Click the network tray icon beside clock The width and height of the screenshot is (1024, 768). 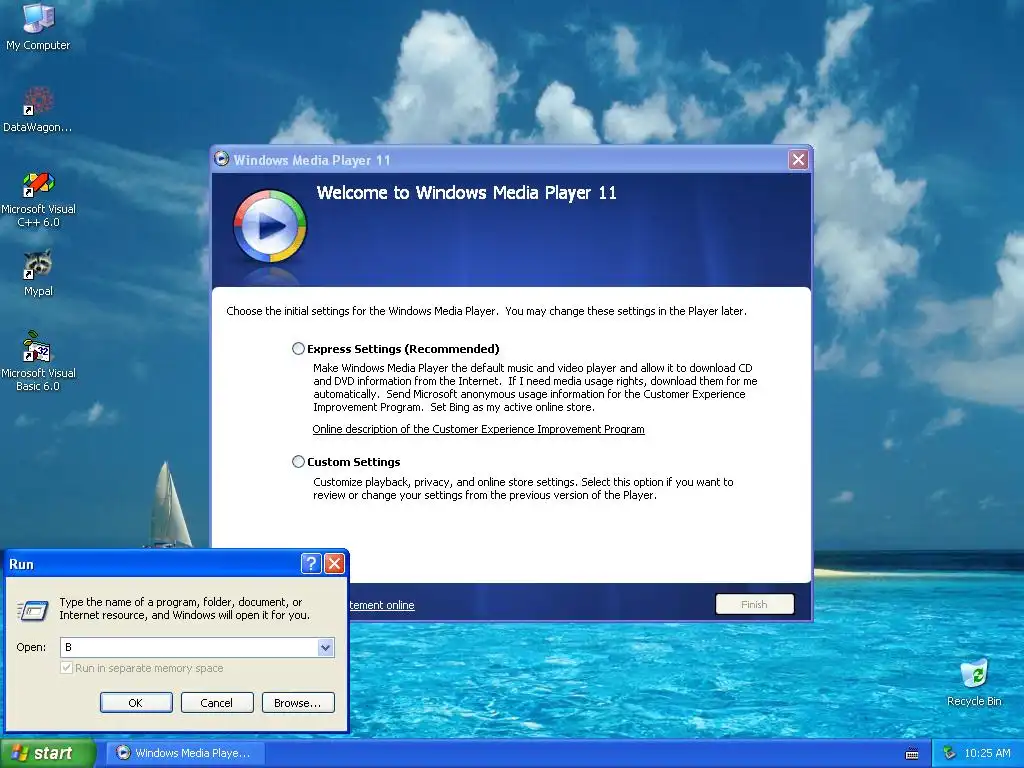click(x=950, y=753)
